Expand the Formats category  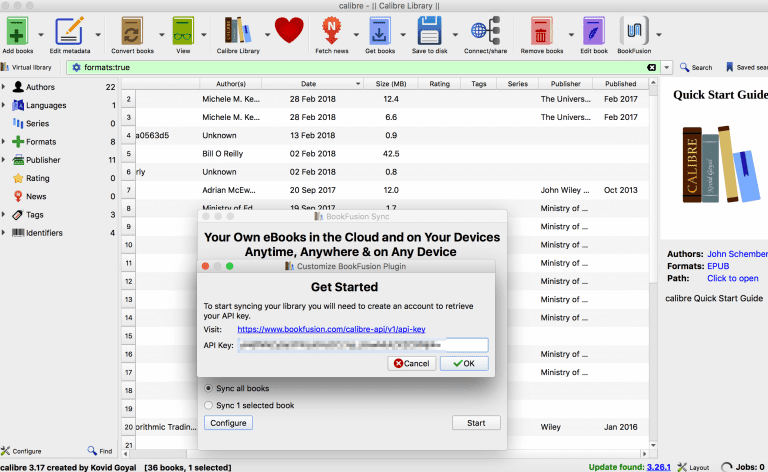pyautogui.click(x=4, y=142)
